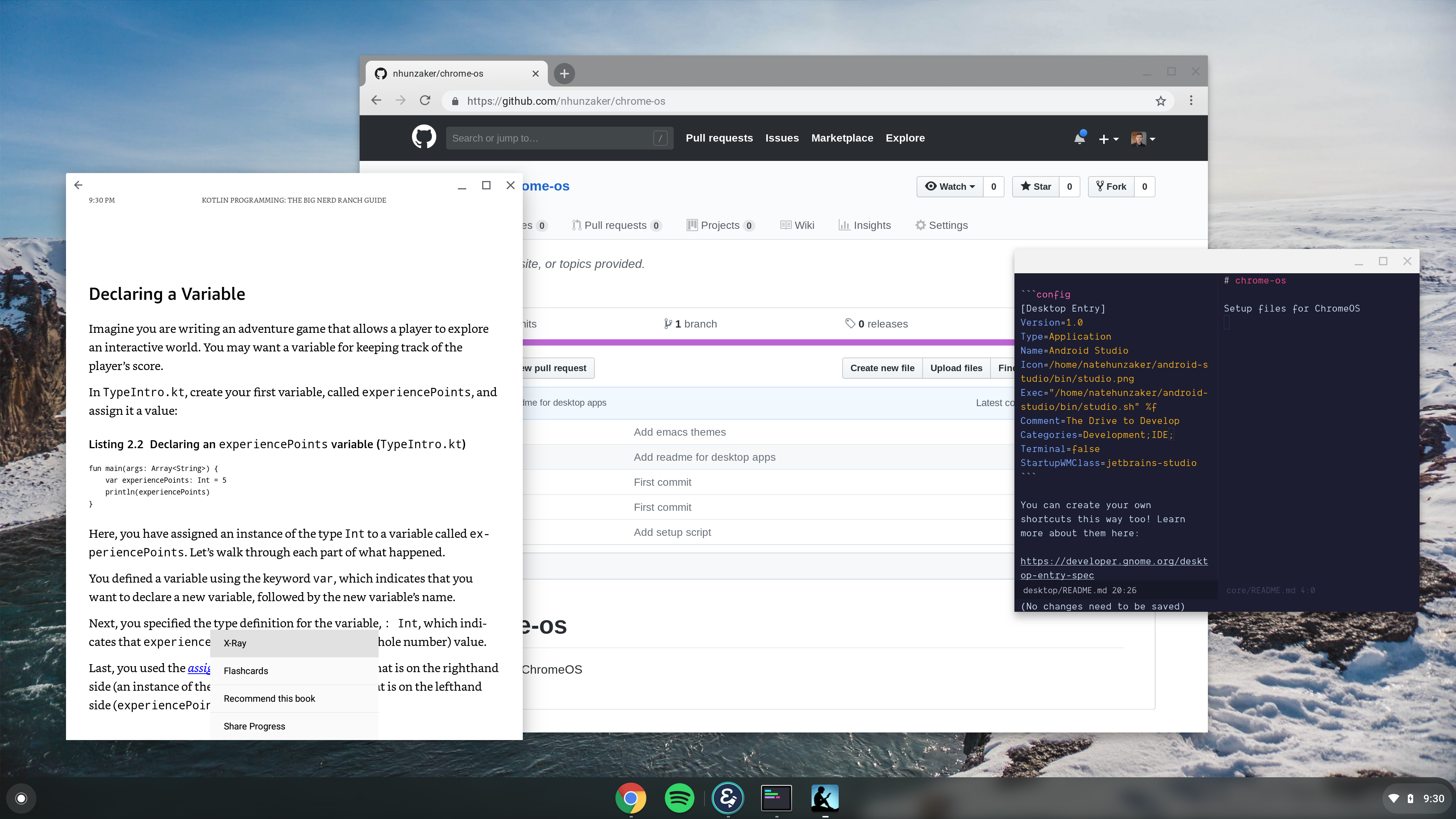
Task: Expand the Watch dropdown
Action: 950,187
